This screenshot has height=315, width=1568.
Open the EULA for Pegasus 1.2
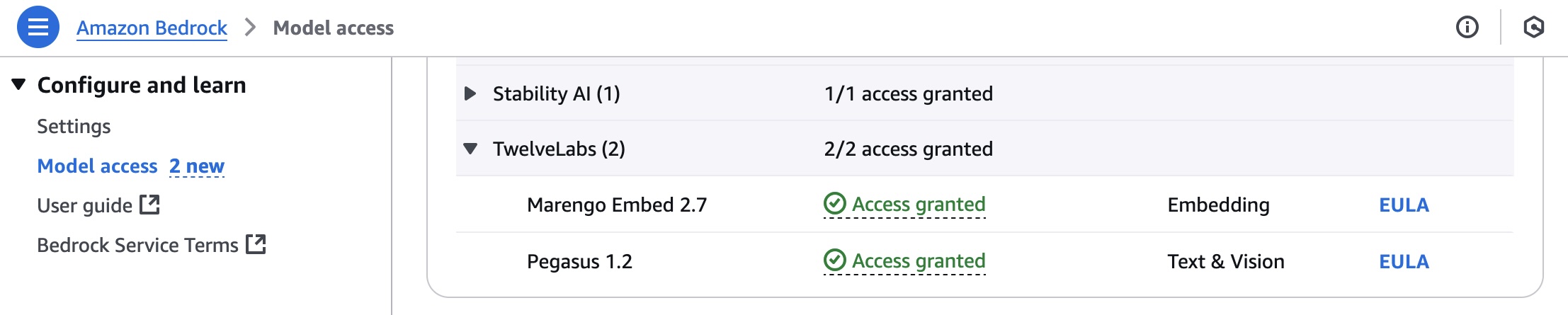(1404, 261)
